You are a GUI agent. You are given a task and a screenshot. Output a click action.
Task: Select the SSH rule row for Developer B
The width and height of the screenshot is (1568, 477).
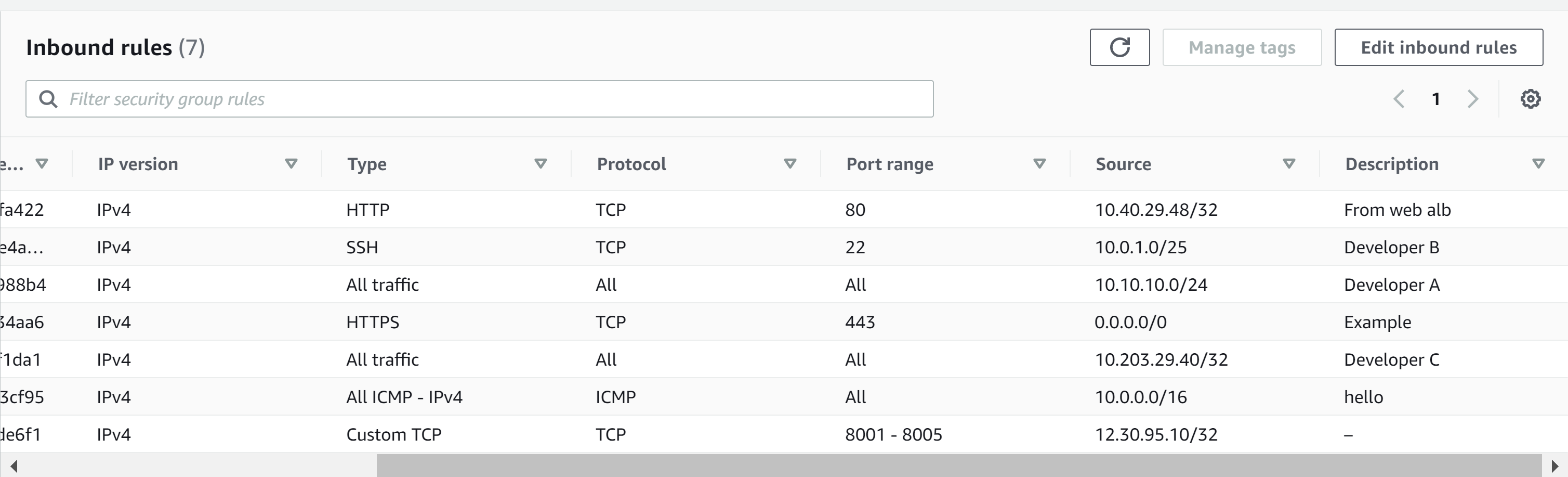click(x=362, y=247)
